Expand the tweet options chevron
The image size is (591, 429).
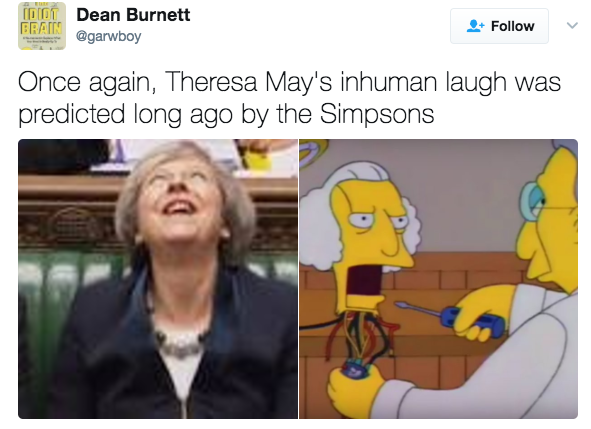tap(572, 26)
